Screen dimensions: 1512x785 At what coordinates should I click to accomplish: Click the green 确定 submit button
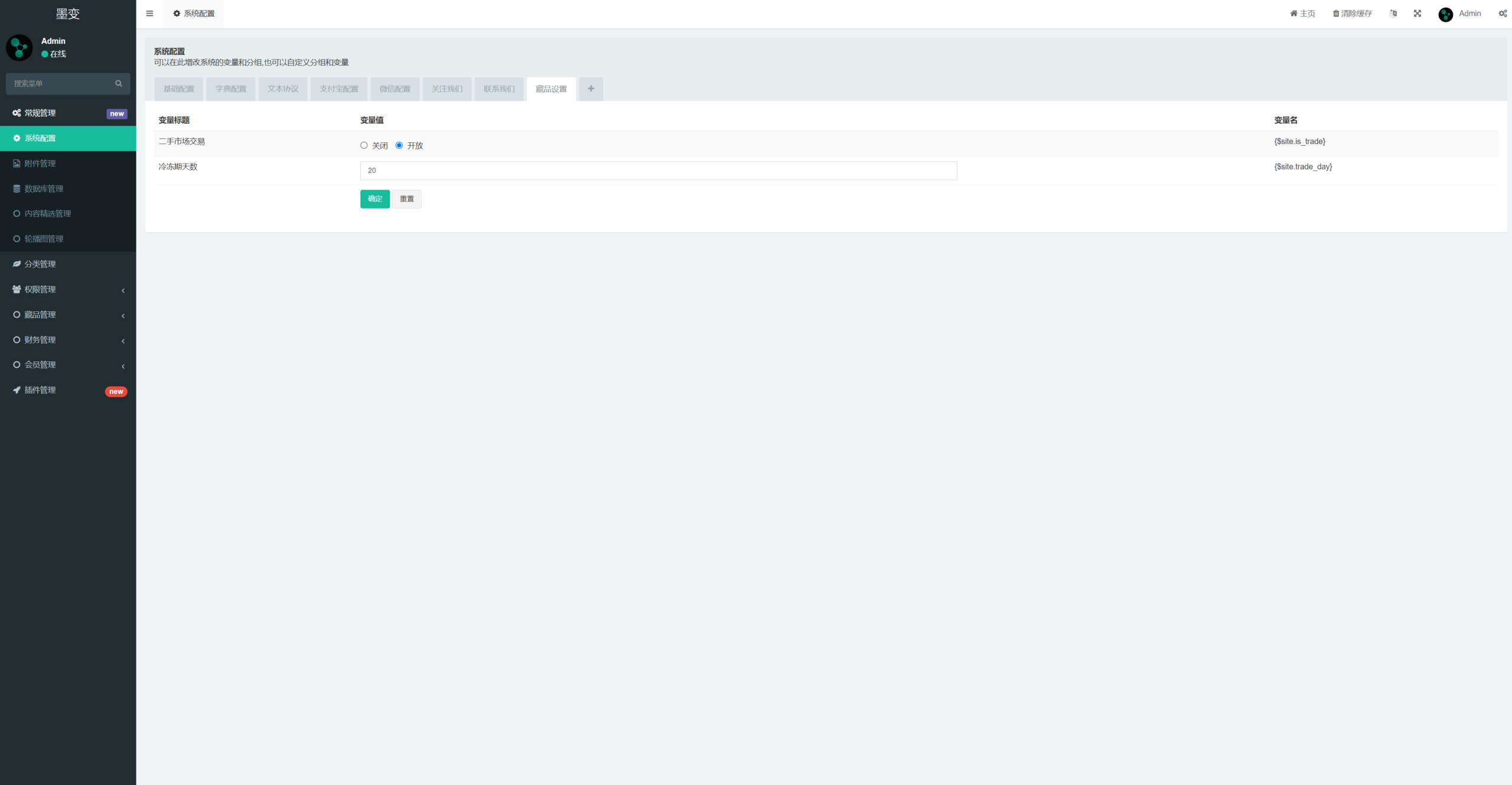tap(375, 199)
